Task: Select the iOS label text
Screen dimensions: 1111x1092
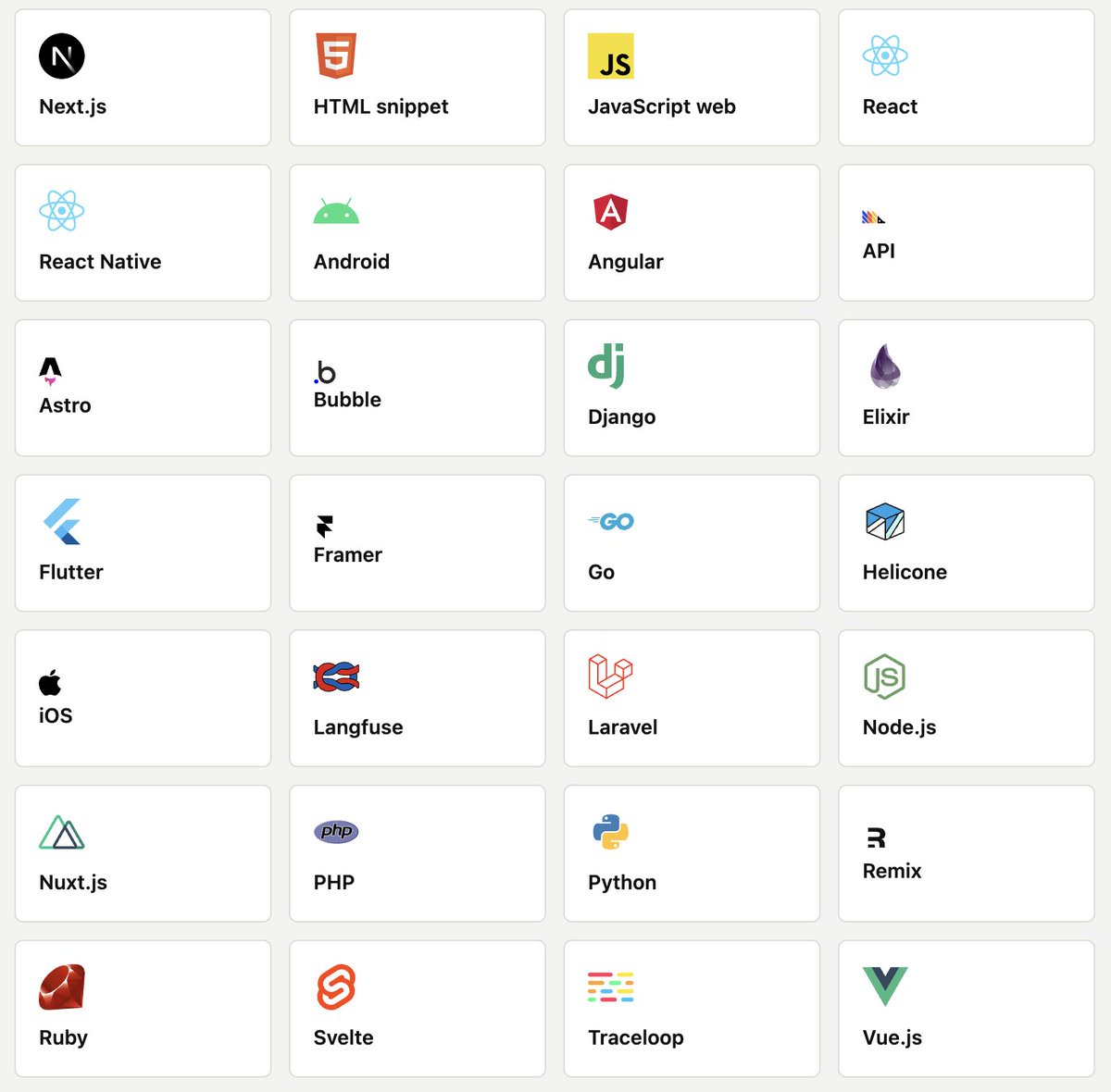Action: 56,715
